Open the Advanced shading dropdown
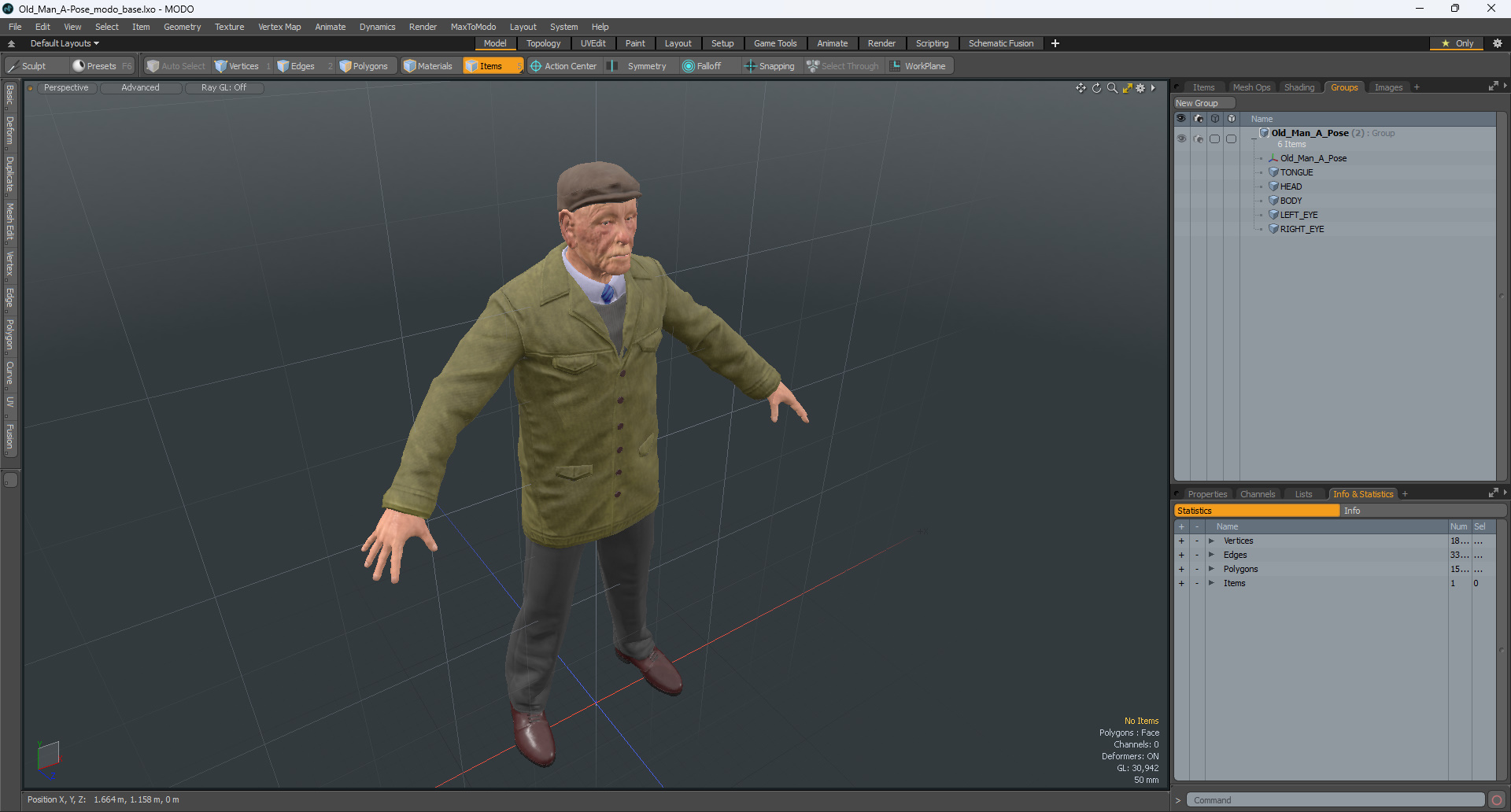1511x812 pixels. [x=140, y=88]
